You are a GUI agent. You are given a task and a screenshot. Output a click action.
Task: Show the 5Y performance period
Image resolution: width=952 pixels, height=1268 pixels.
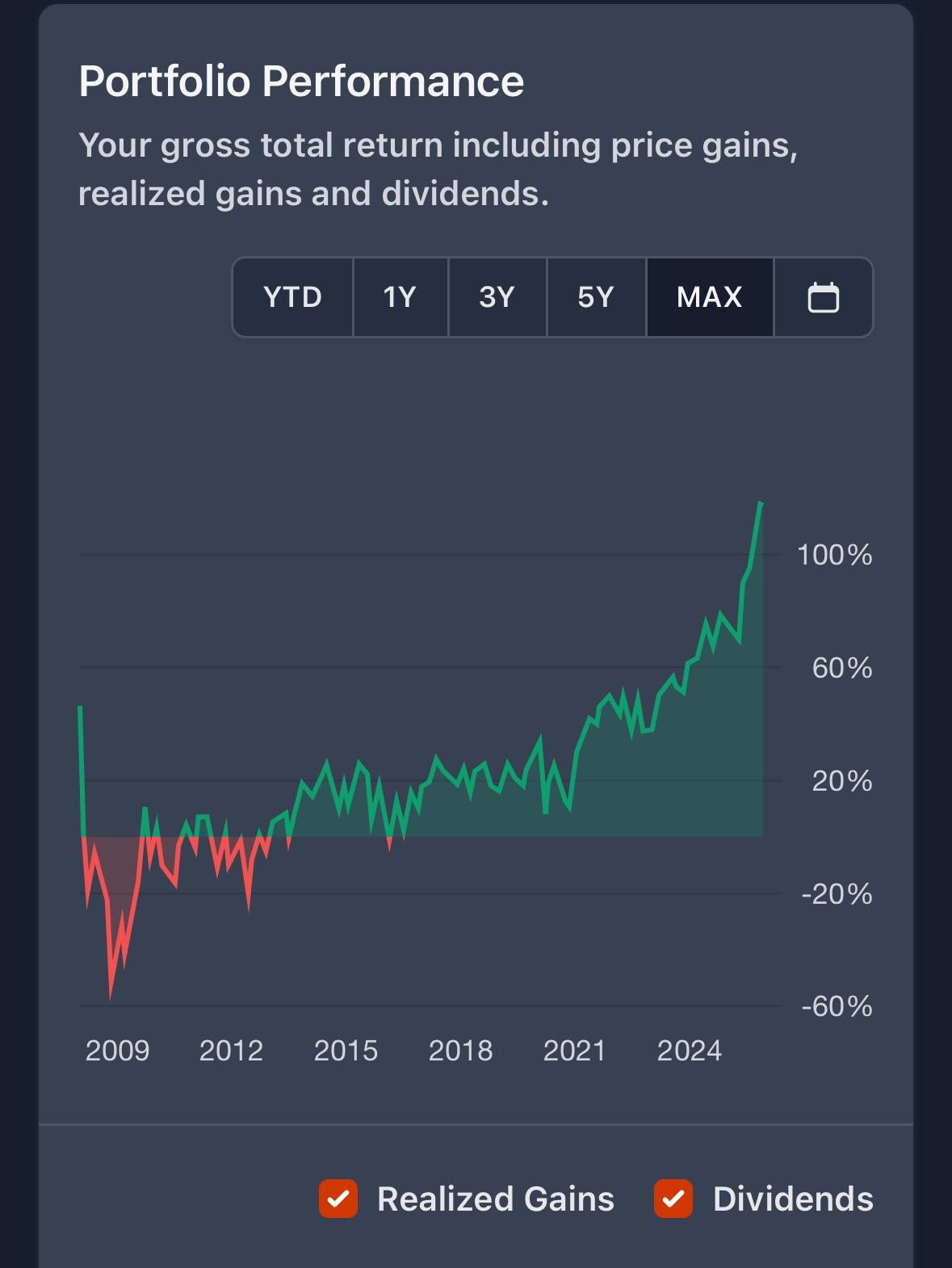[x=596, y=297]
